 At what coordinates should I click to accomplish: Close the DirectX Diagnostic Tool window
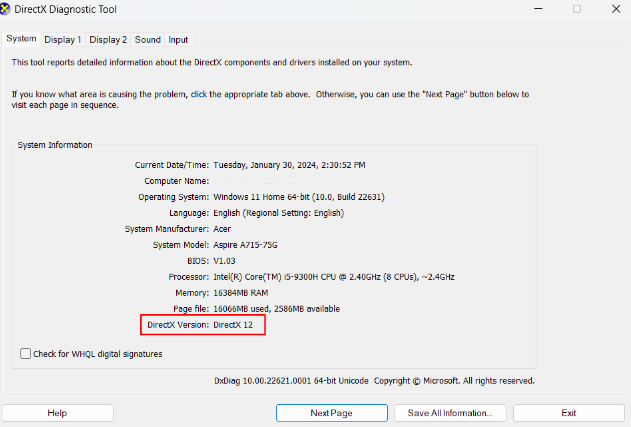click(616, 9)
